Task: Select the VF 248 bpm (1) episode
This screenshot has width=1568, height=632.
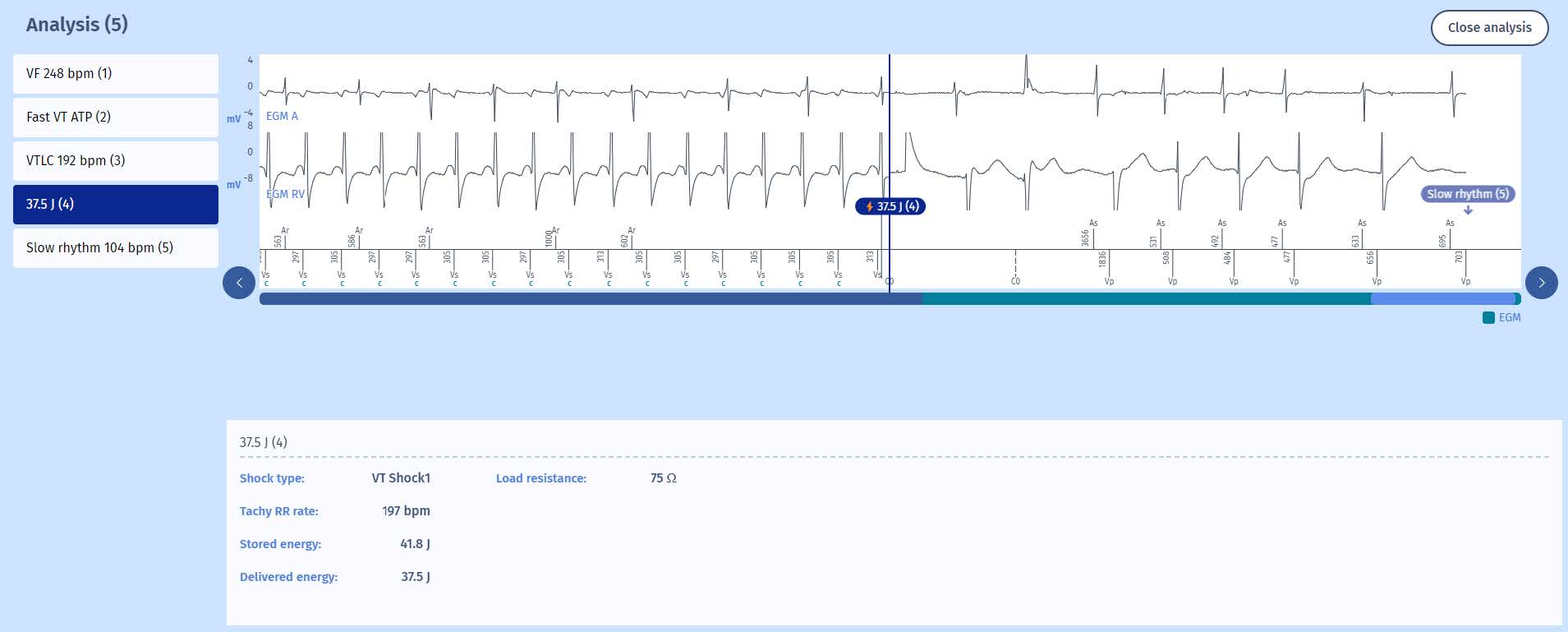Action: click(x=116, y=74)
